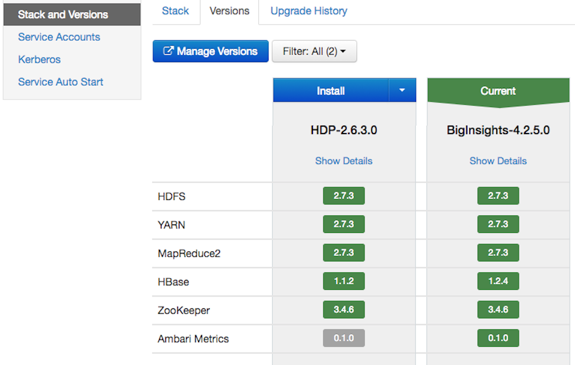Click grey Ambari Metrics 0.1.0 badge
575x365 pixels.
tap(344, 338)
